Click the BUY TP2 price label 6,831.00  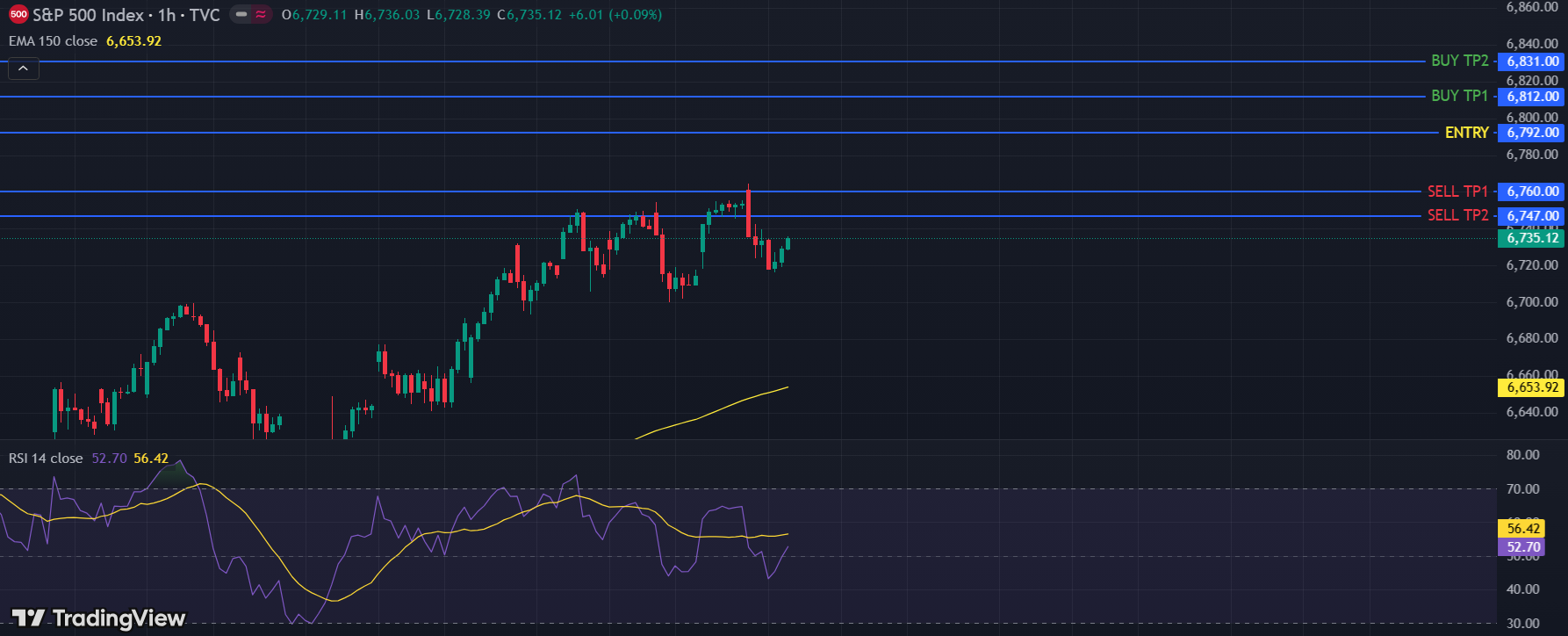(x=1532, y=61)
